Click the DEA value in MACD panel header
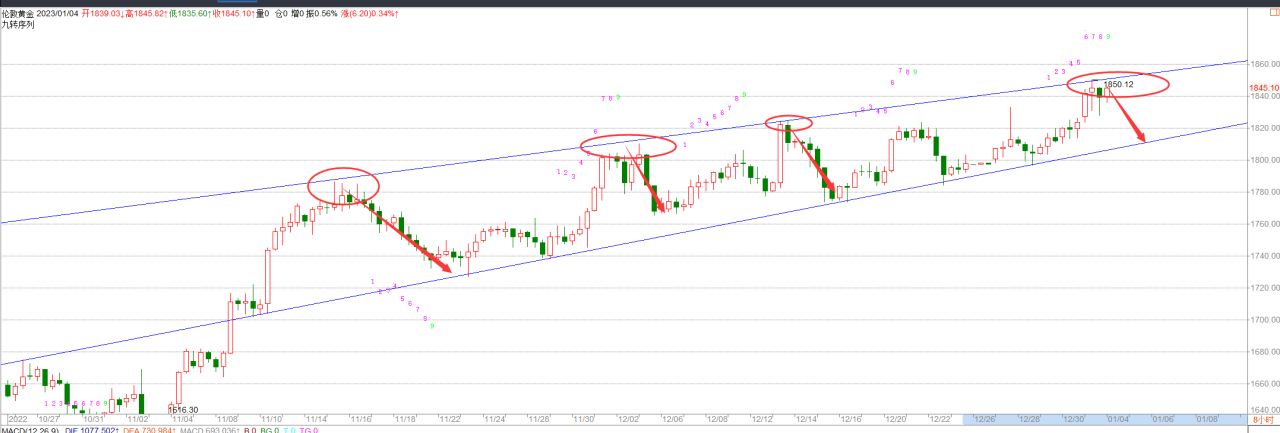 (x=150, y=429)
